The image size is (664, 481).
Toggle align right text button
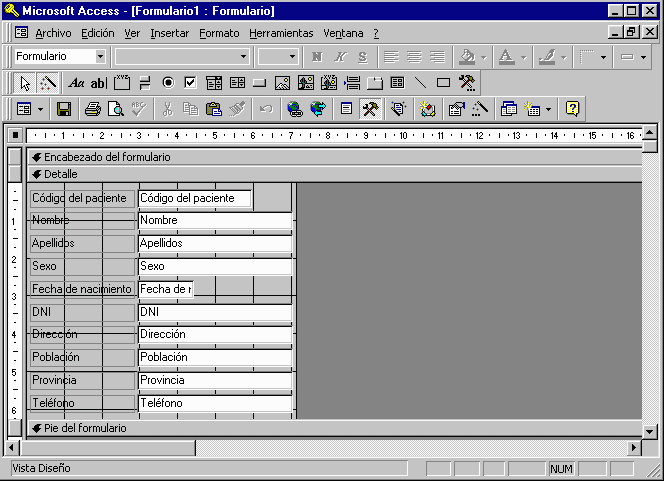[x=437, y=57]
